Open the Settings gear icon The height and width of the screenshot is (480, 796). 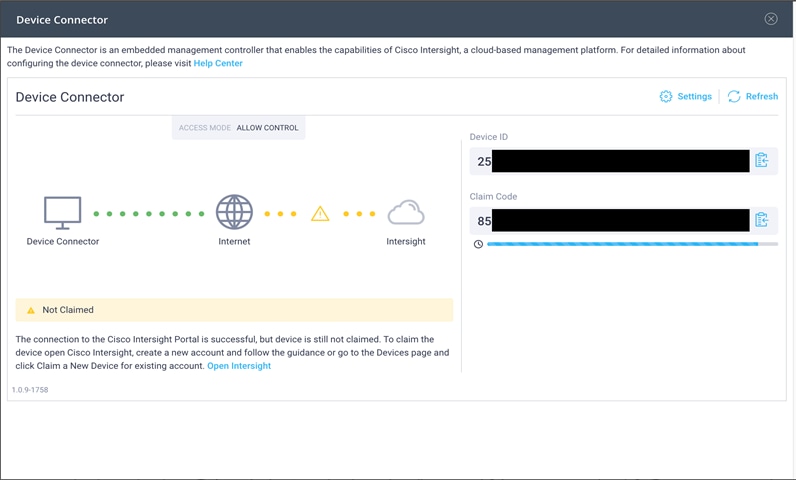point(666,96)
